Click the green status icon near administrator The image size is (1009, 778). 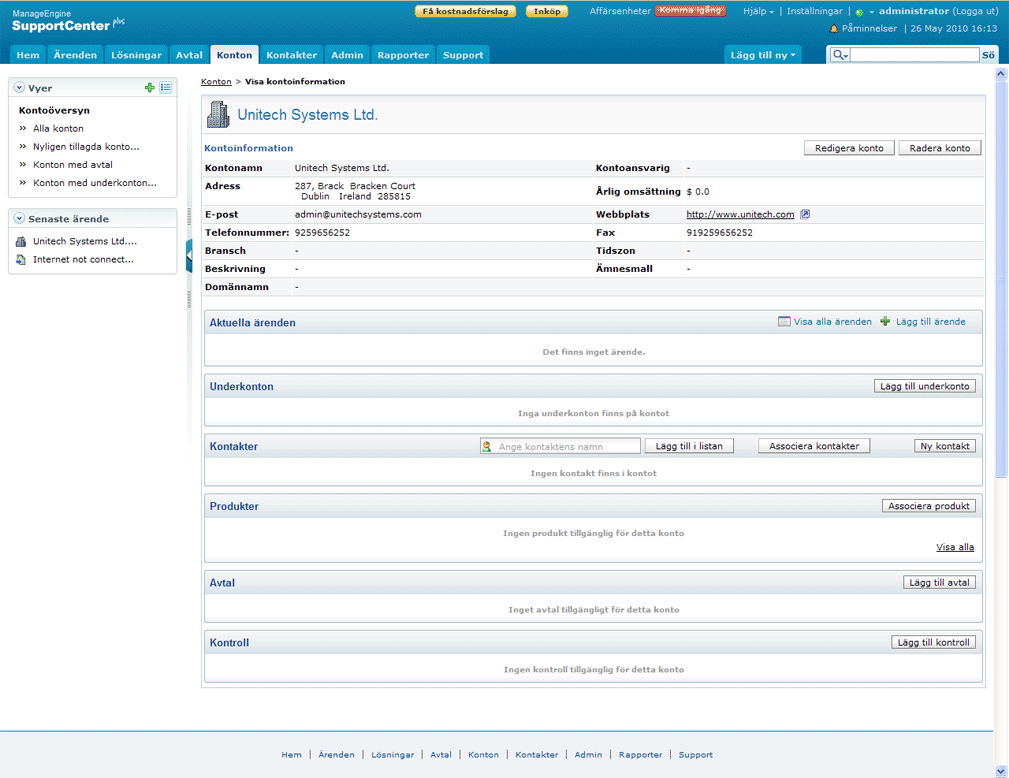(x=859, y=12)
